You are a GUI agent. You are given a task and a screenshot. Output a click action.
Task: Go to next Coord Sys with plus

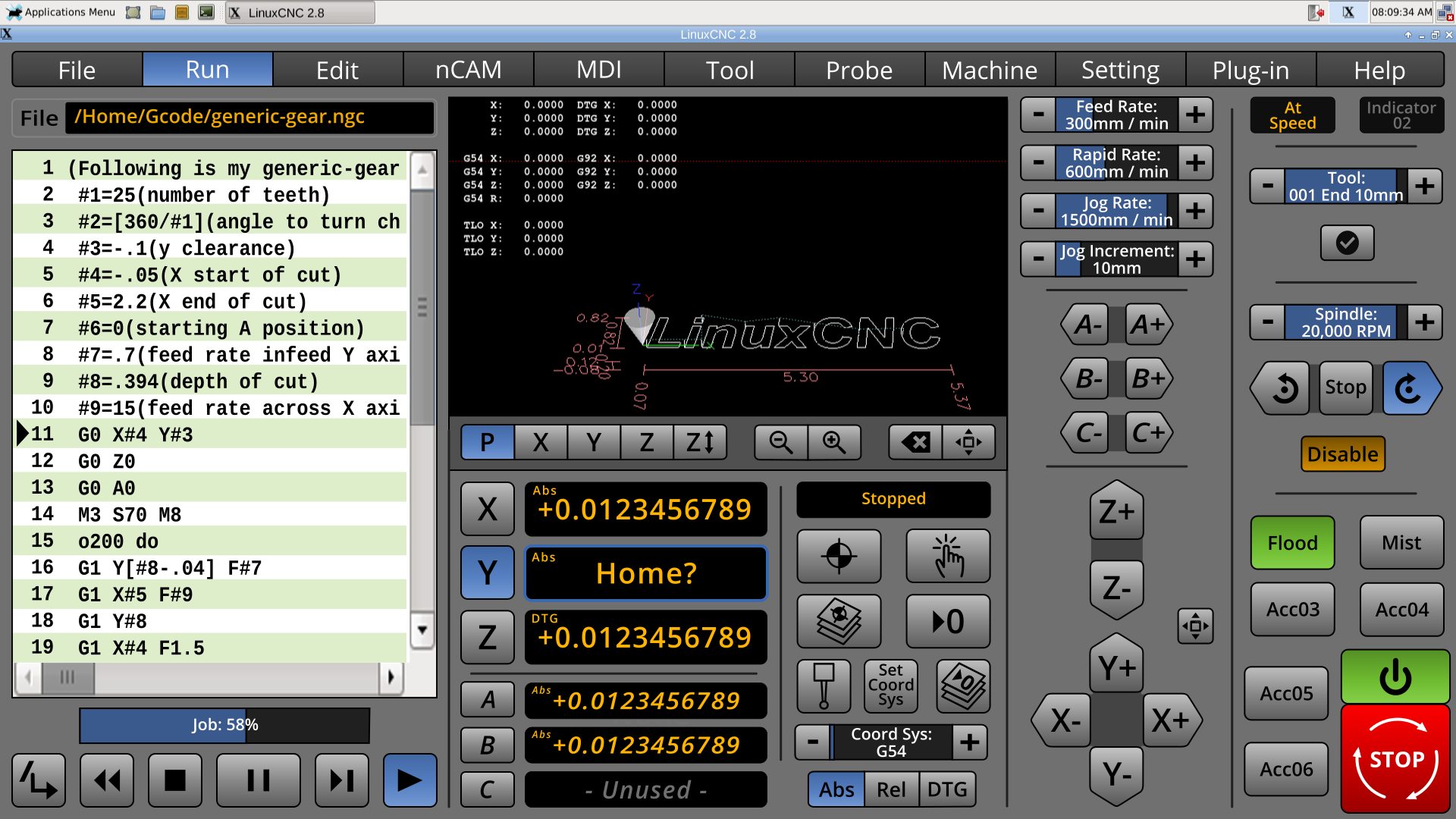(970, 742)
